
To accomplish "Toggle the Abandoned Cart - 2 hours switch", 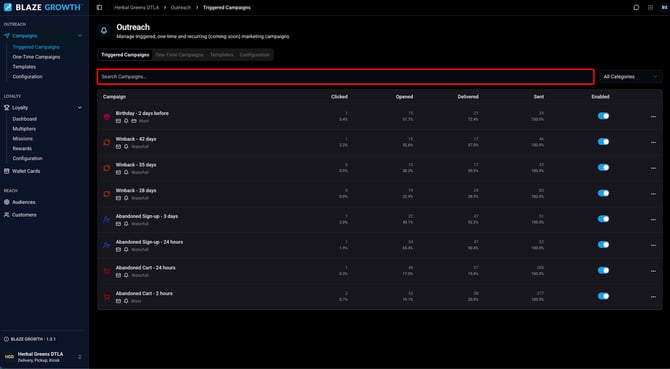I will (603, 296).
